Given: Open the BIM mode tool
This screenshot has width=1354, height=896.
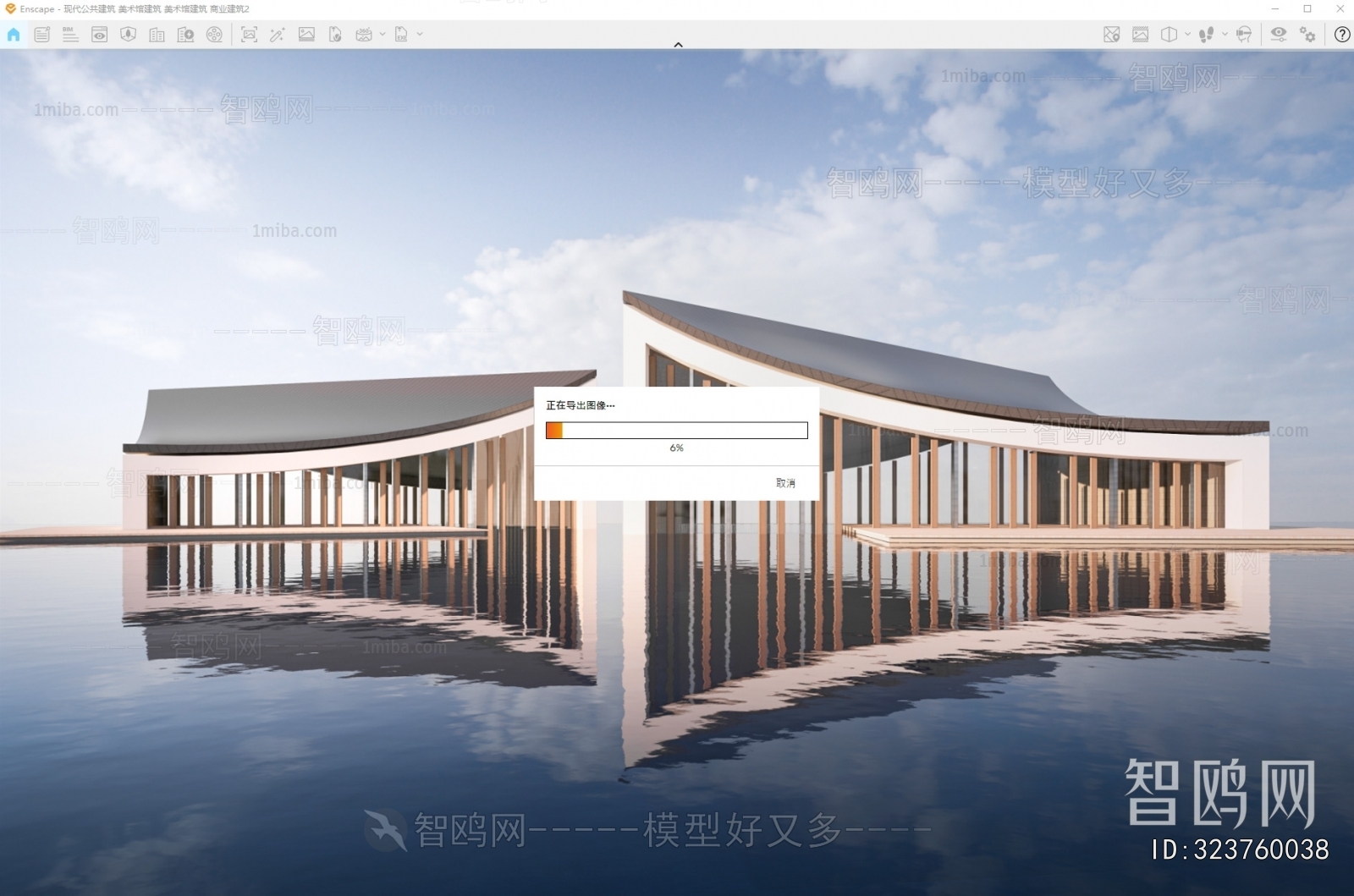Looking at the screenshot, I should point(69,35).
